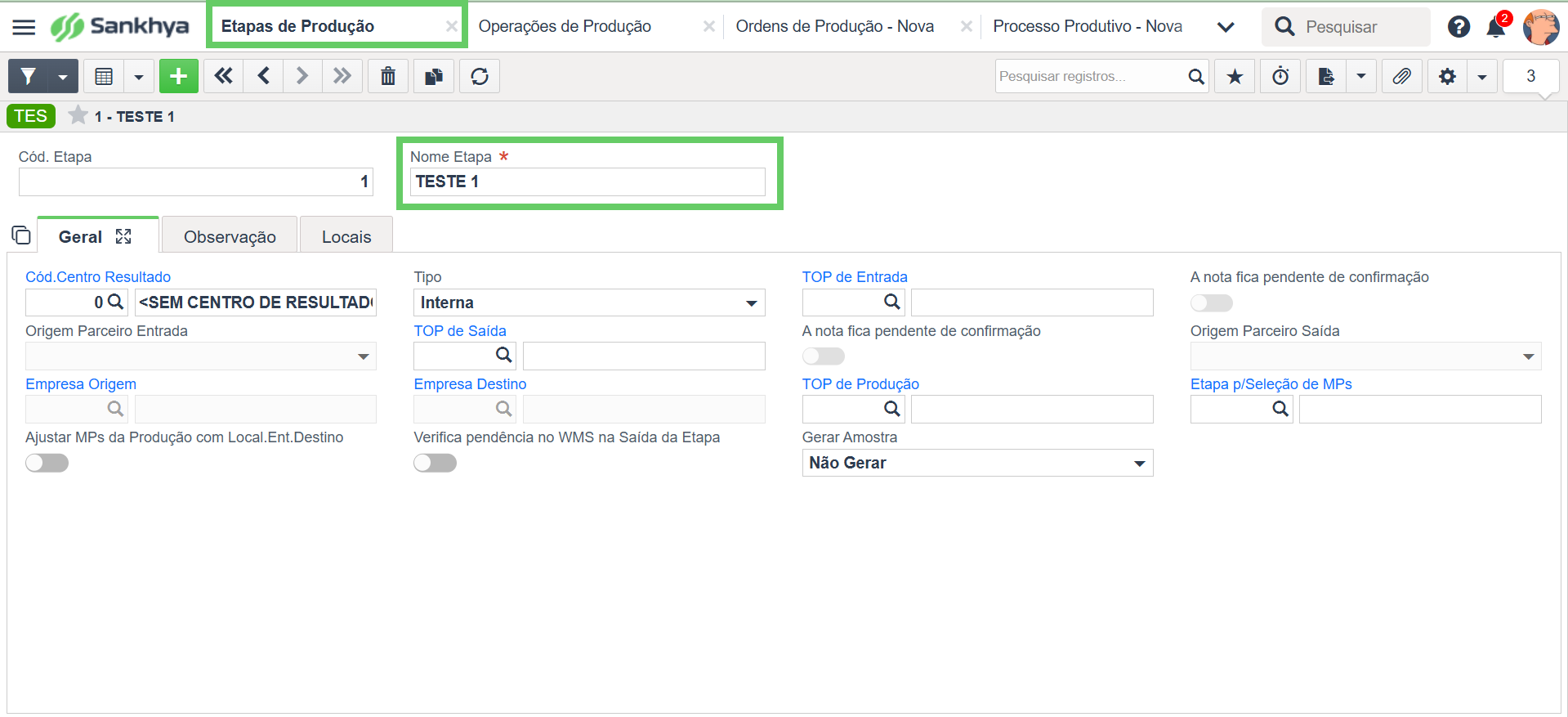Open Tipo dropdown showing Interna
The width and height of the screenshot is (1568, 717).
pos(589,302)
